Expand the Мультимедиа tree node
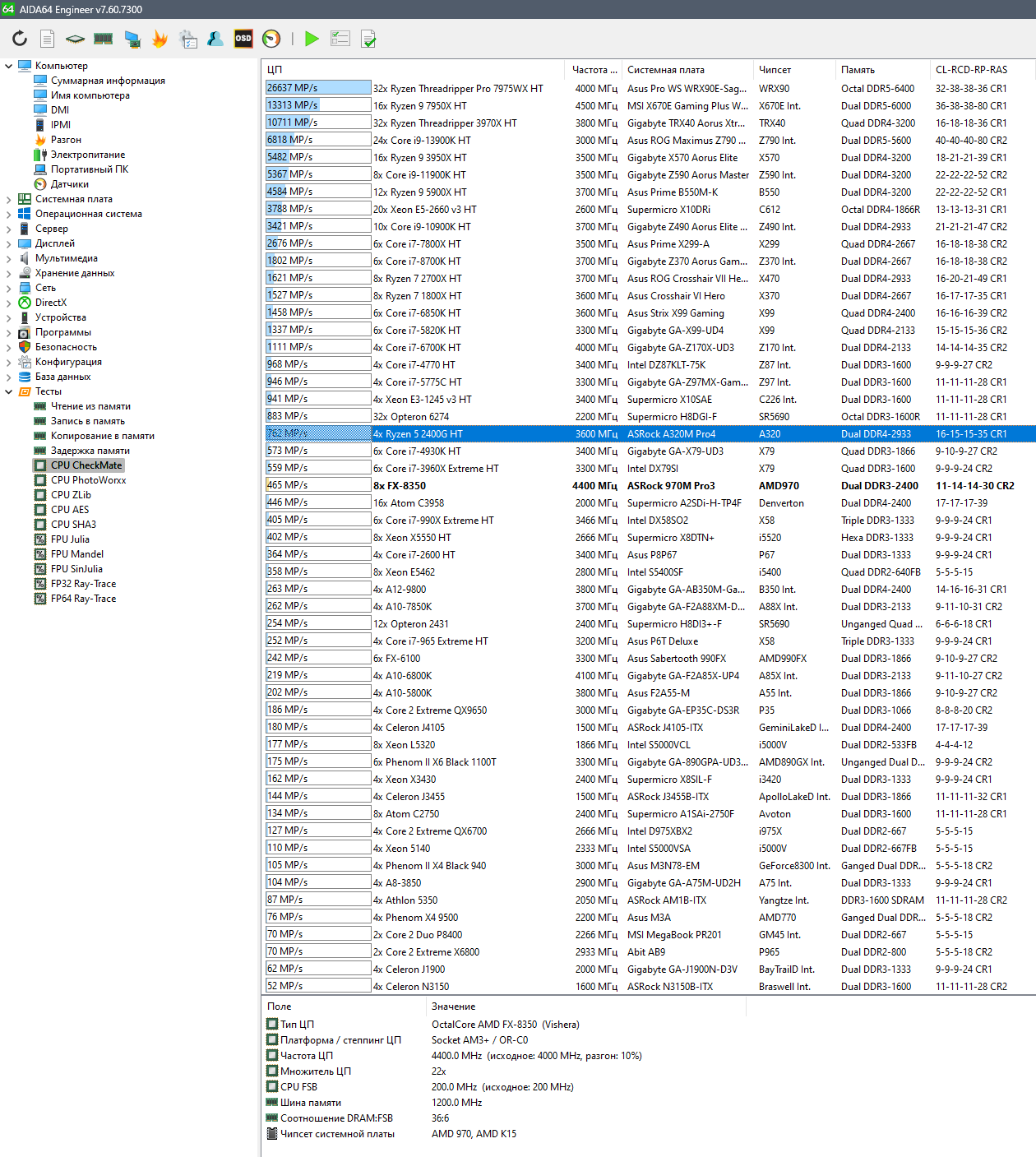The height and width of the screenshot is (1157, 1036). click(8, 258)
